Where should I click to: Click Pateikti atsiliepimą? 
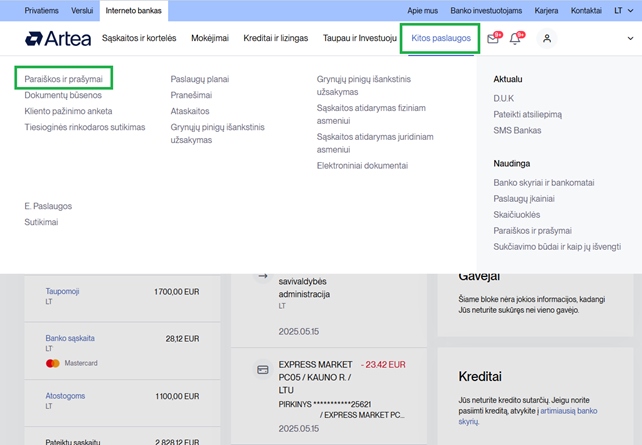coord(527,114)
